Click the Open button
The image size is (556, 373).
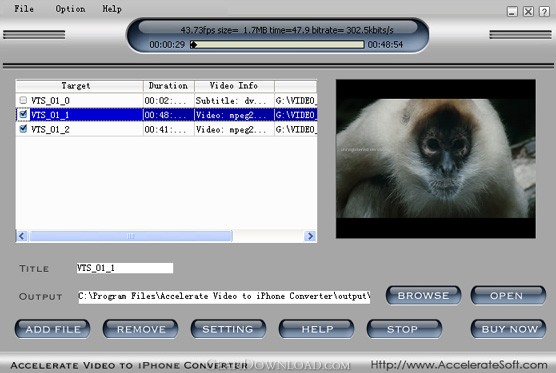coord(508,296)
